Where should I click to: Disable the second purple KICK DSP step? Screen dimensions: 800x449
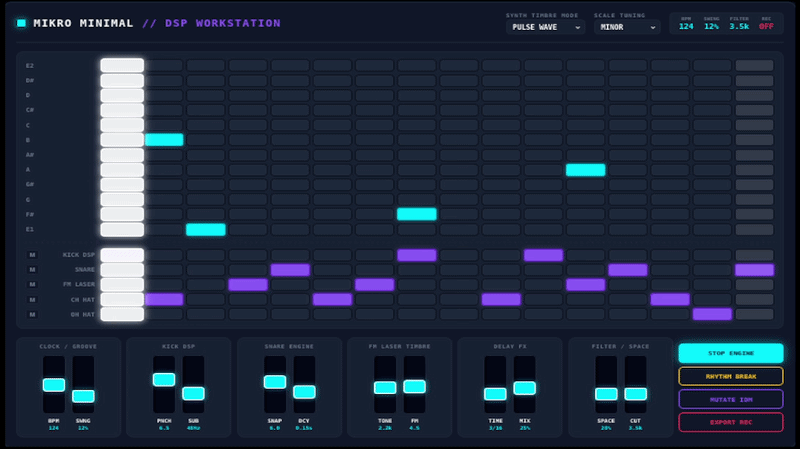click(543, 255)
